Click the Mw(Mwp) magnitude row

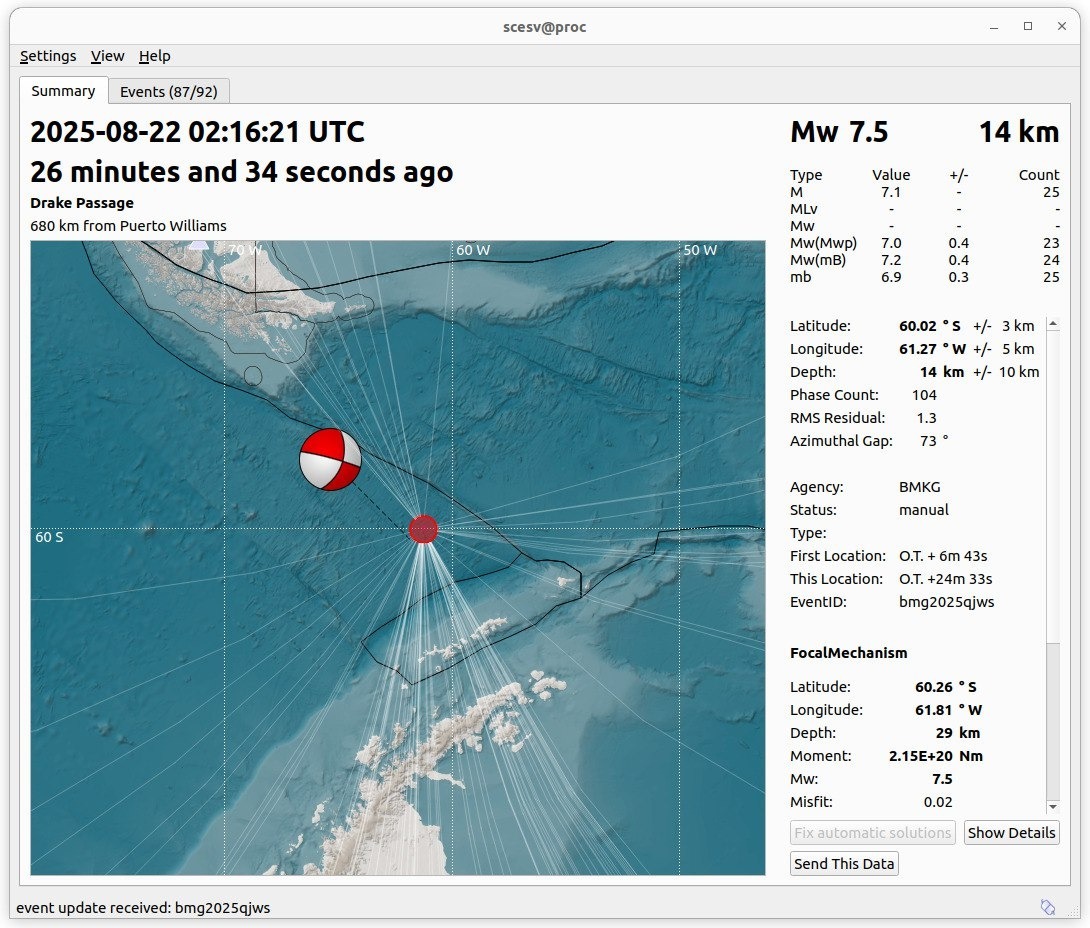point(925,243)
